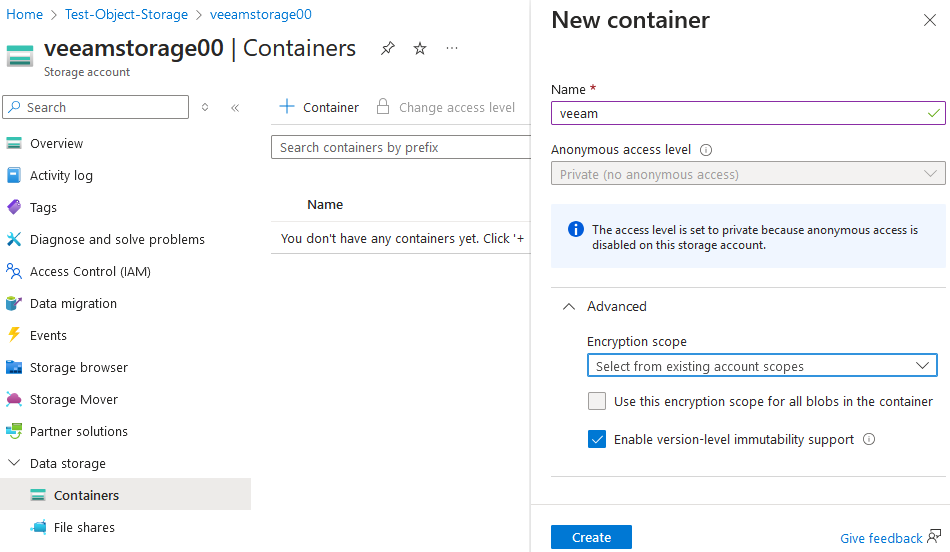Click into the container Name field
950x552 pixels.
(x=748, y=113)
